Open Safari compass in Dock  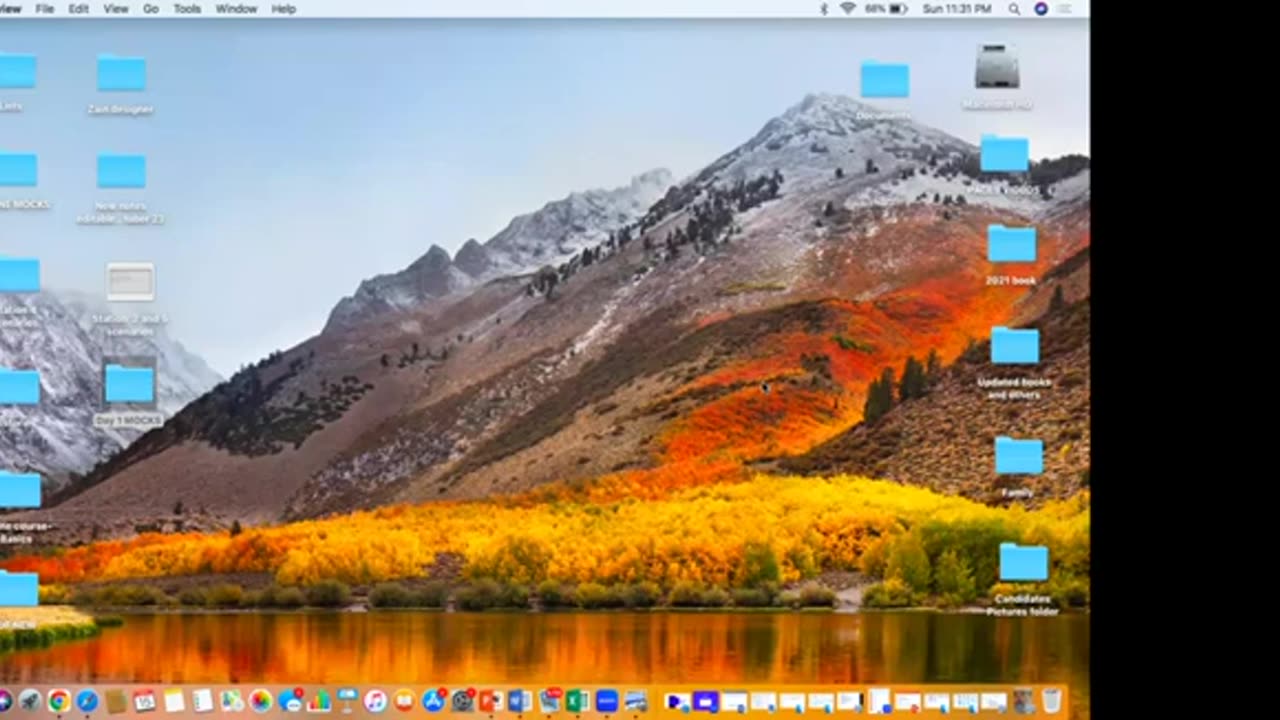tap(87, 701)
